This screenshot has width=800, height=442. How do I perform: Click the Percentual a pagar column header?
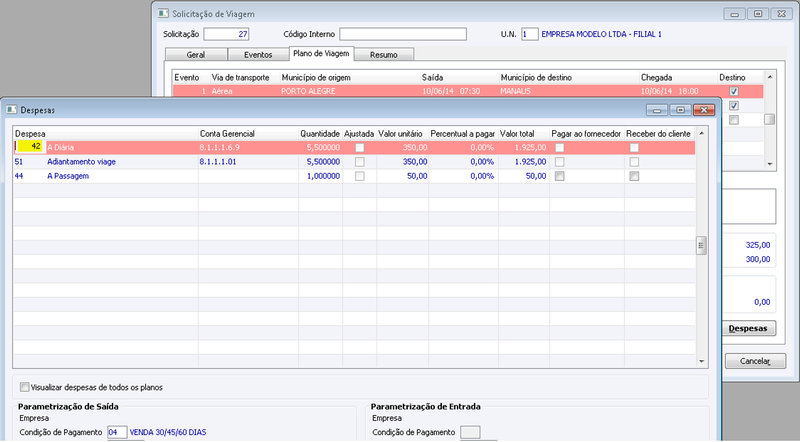click(463, 134)
